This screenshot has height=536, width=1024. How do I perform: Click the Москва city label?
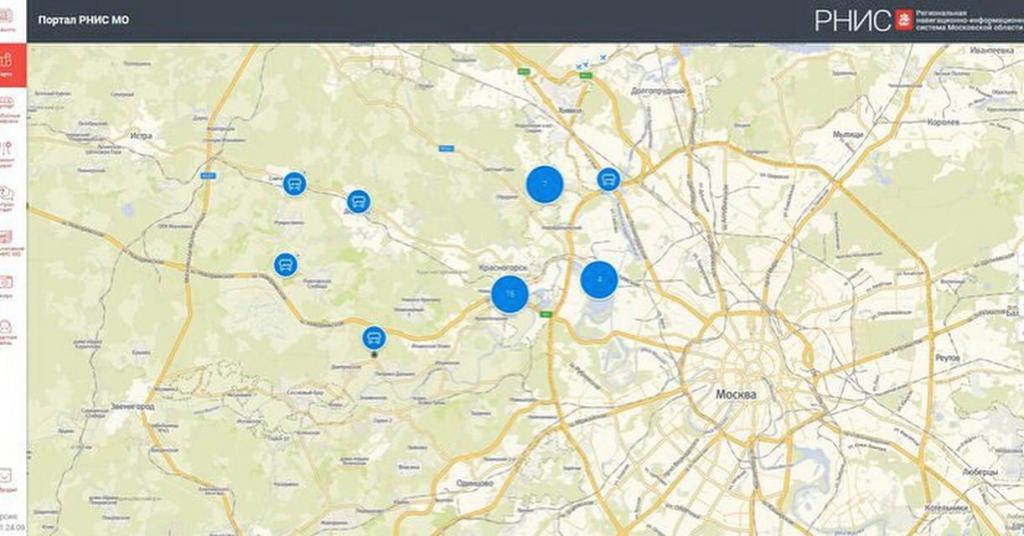(736, 394)
